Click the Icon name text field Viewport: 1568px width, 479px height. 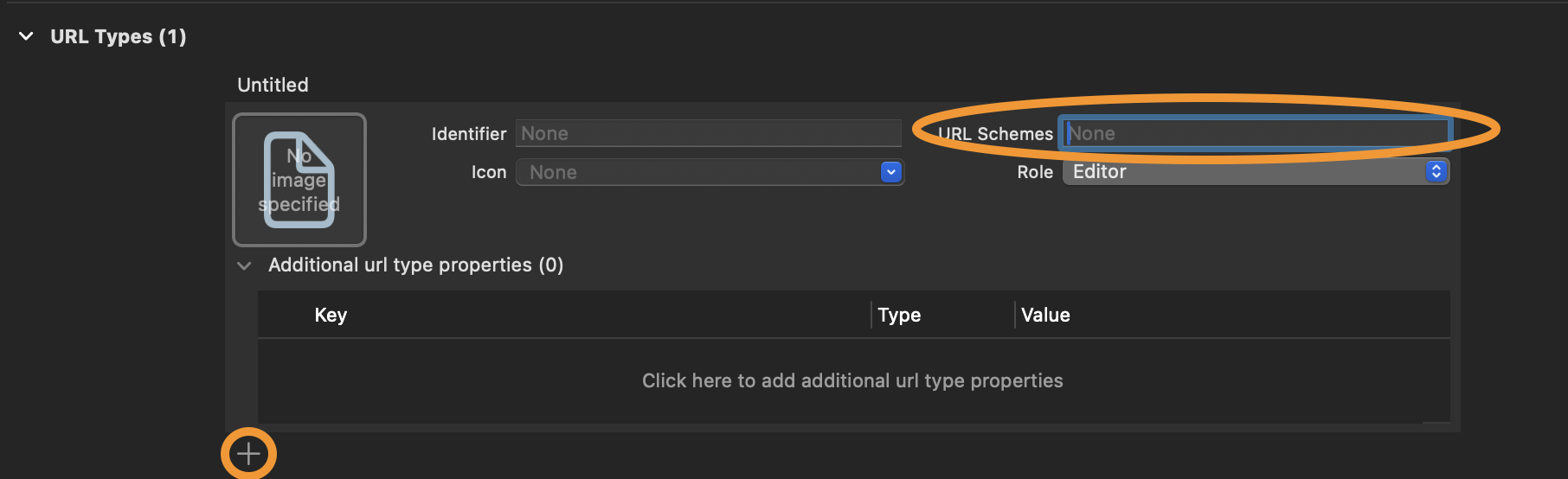tap(697, 172)
